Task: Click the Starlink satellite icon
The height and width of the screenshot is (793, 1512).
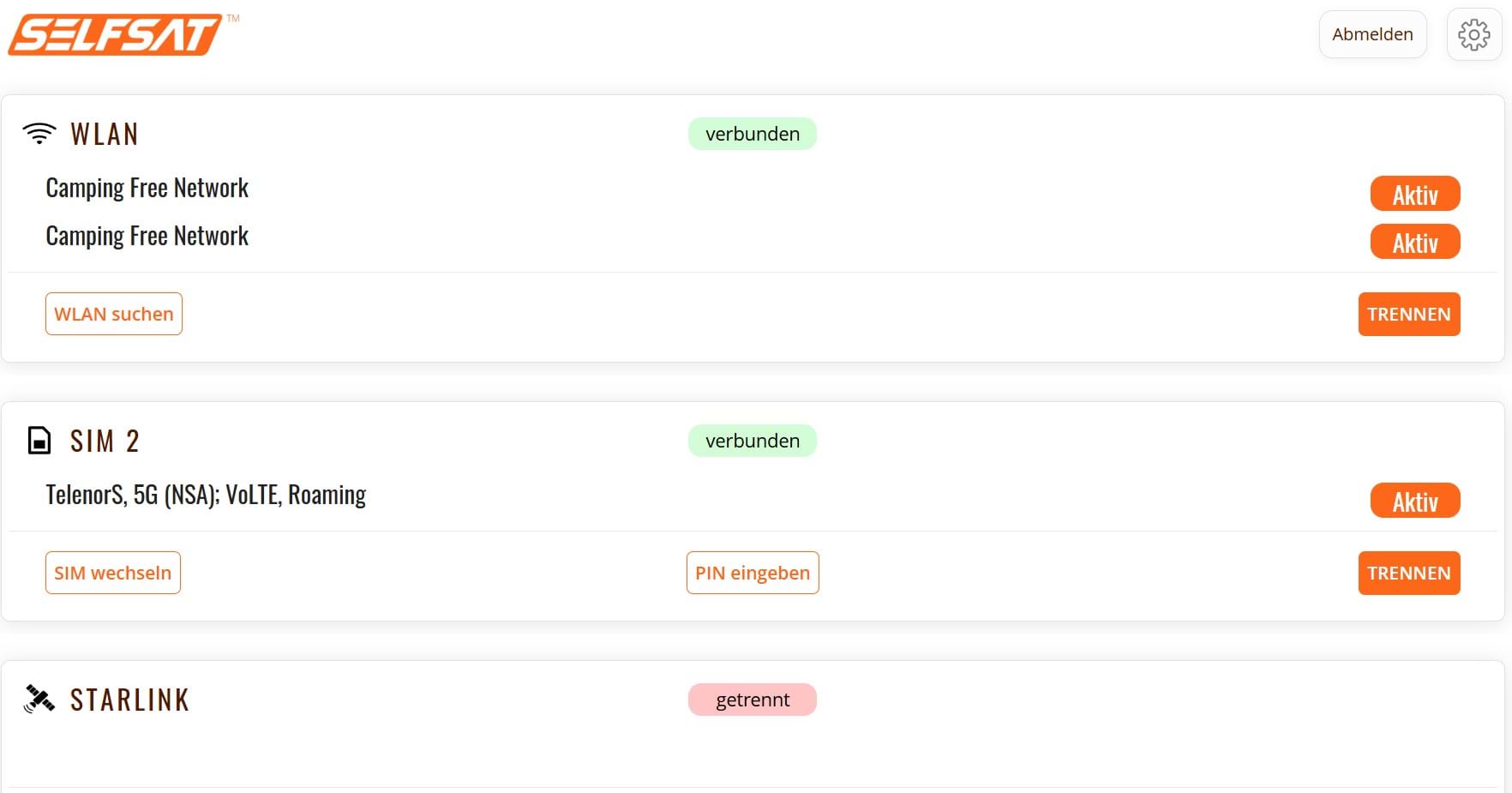Action: coord(39,700)
